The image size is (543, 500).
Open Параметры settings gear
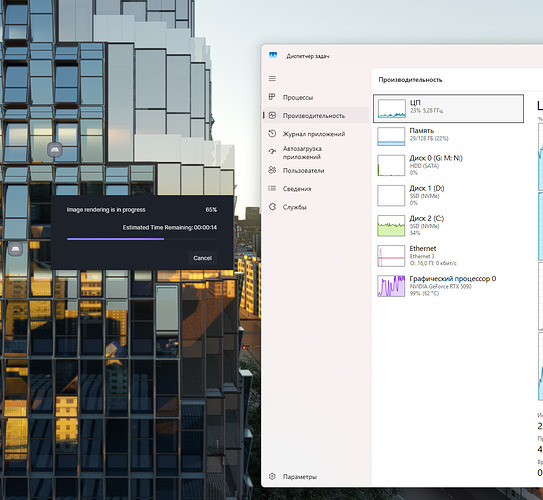(x=272, y=476)
